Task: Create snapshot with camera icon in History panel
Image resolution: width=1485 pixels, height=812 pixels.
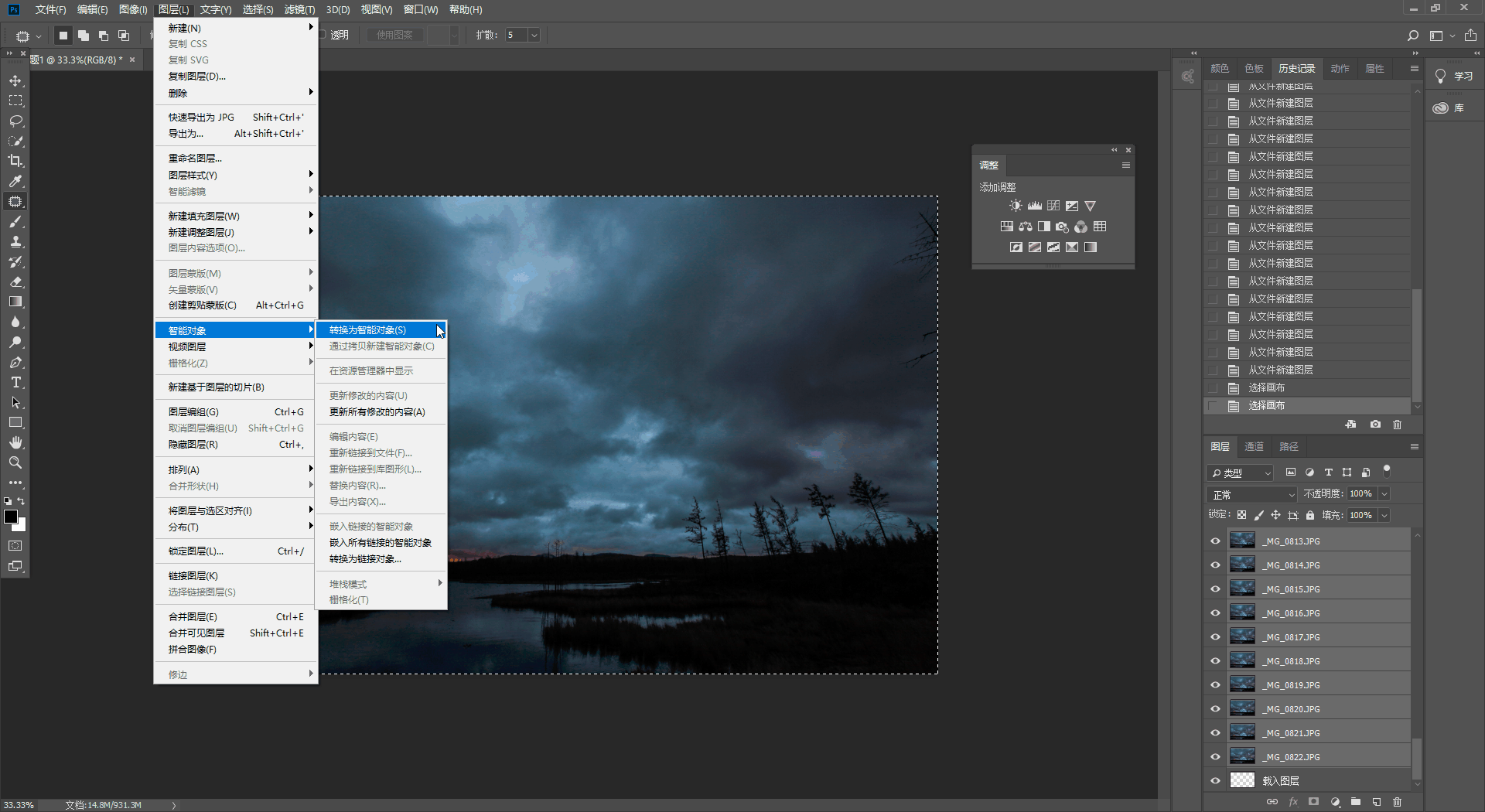Action: coord(1375,425)
